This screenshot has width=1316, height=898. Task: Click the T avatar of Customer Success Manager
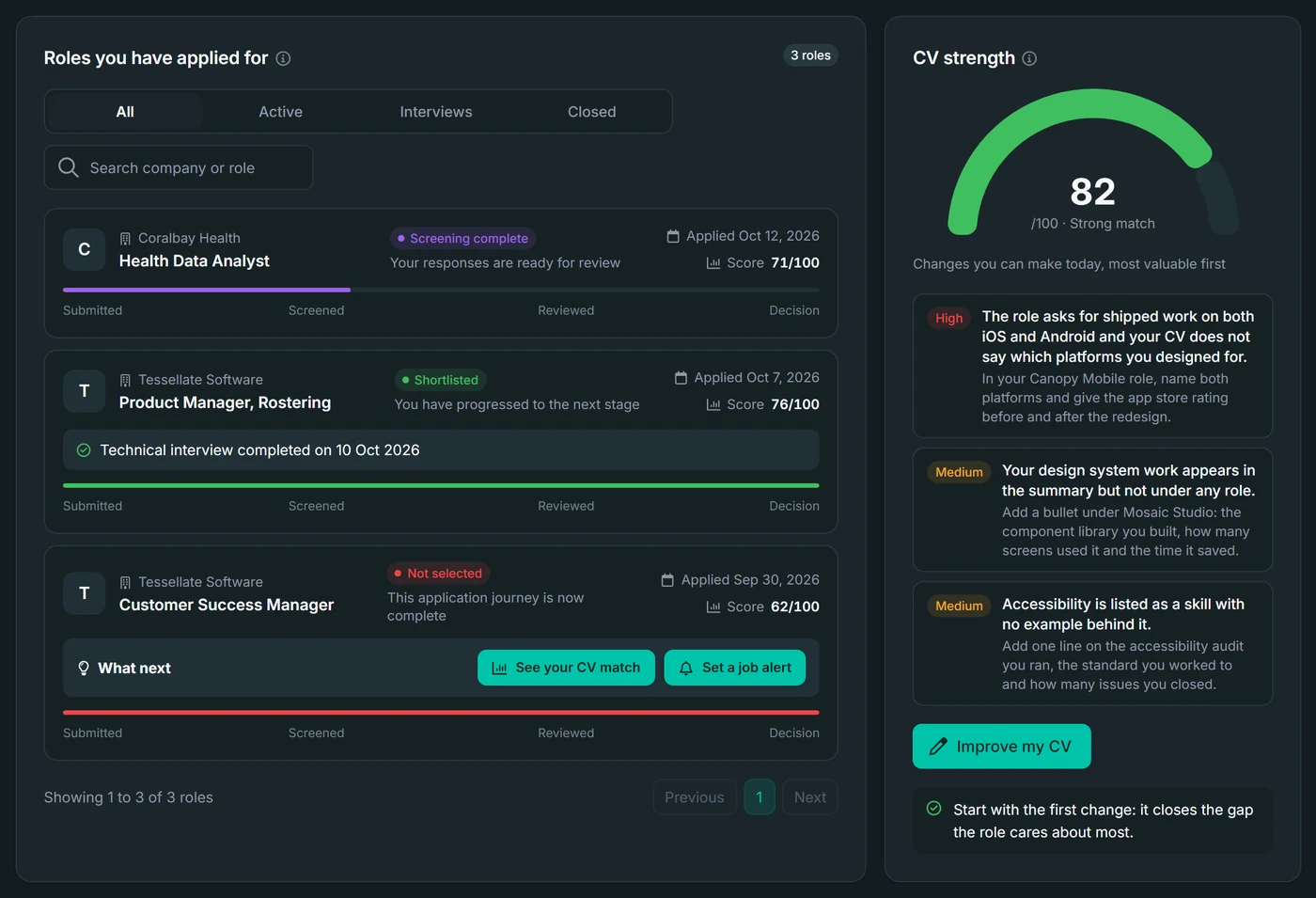tap(84, 593)
